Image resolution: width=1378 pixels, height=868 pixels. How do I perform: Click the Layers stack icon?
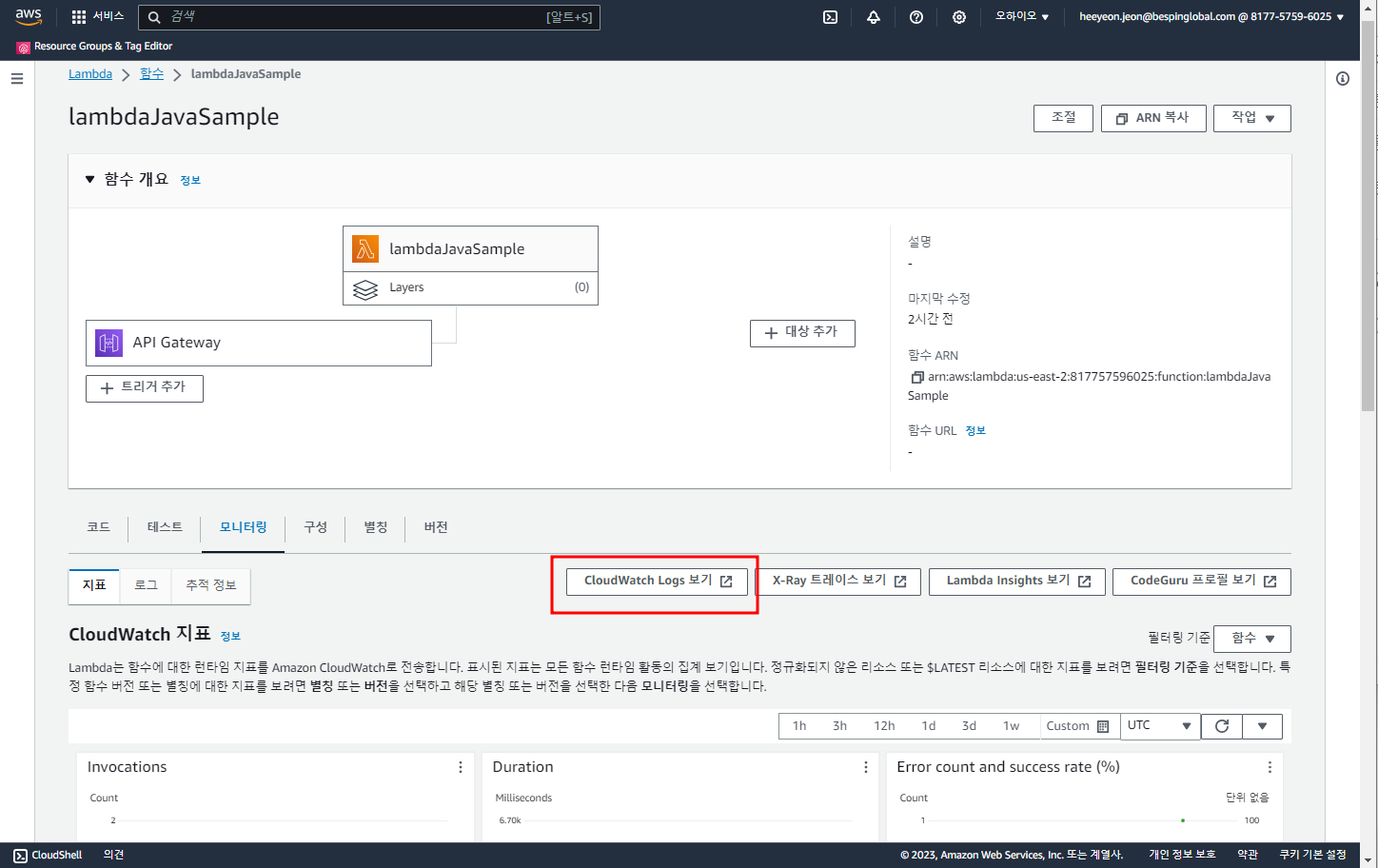click(365, 288)
